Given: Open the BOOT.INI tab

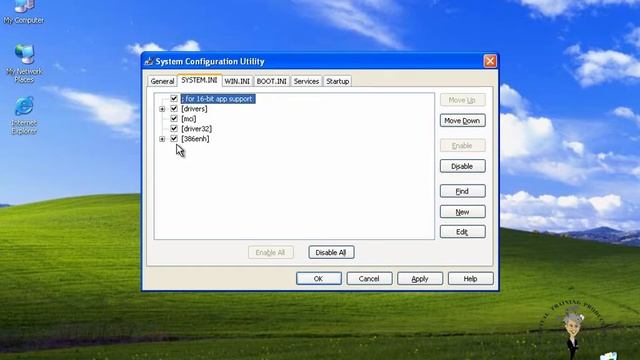Looking at the screenshot, I should pos(271,81).
